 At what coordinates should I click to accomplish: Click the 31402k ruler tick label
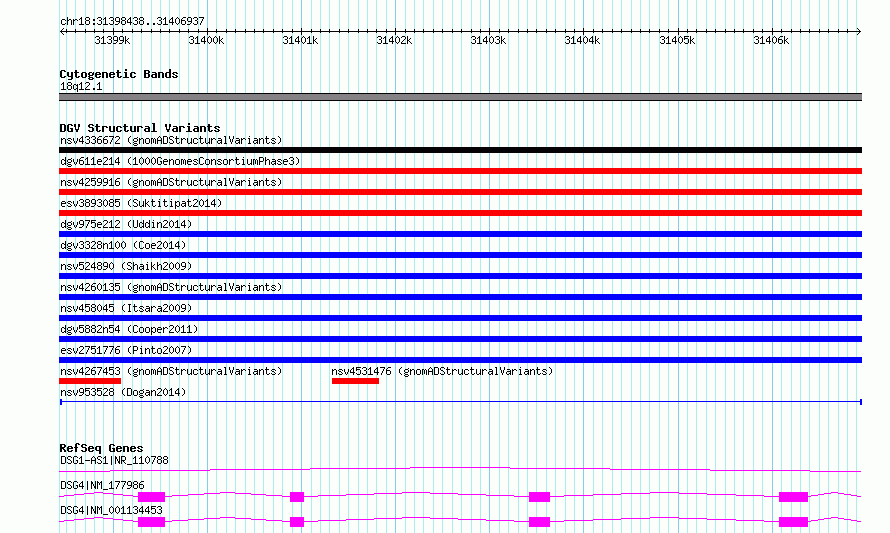[x=394, y=40]
